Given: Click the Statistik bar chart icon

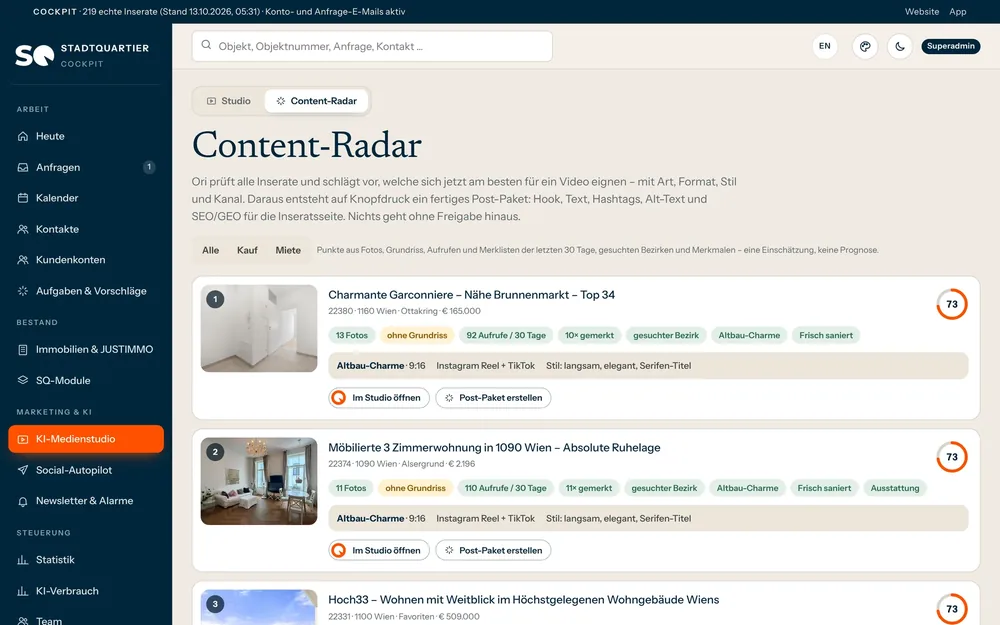Looking at the screenshot, I should coord(23,560).
